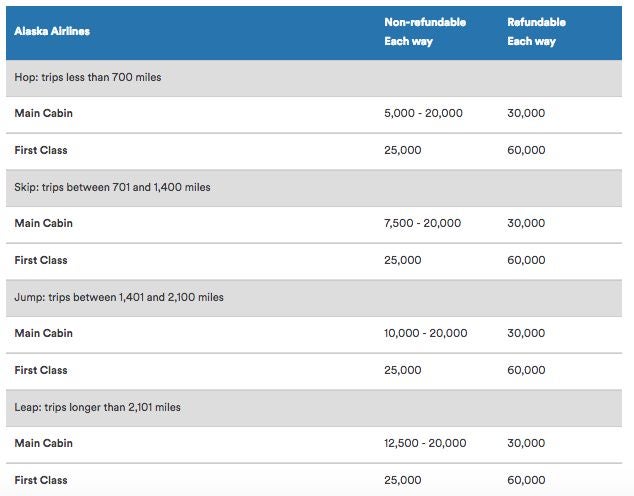634x496 pixels.
Task: Click First Class label under Hop section
Action: 41,150
